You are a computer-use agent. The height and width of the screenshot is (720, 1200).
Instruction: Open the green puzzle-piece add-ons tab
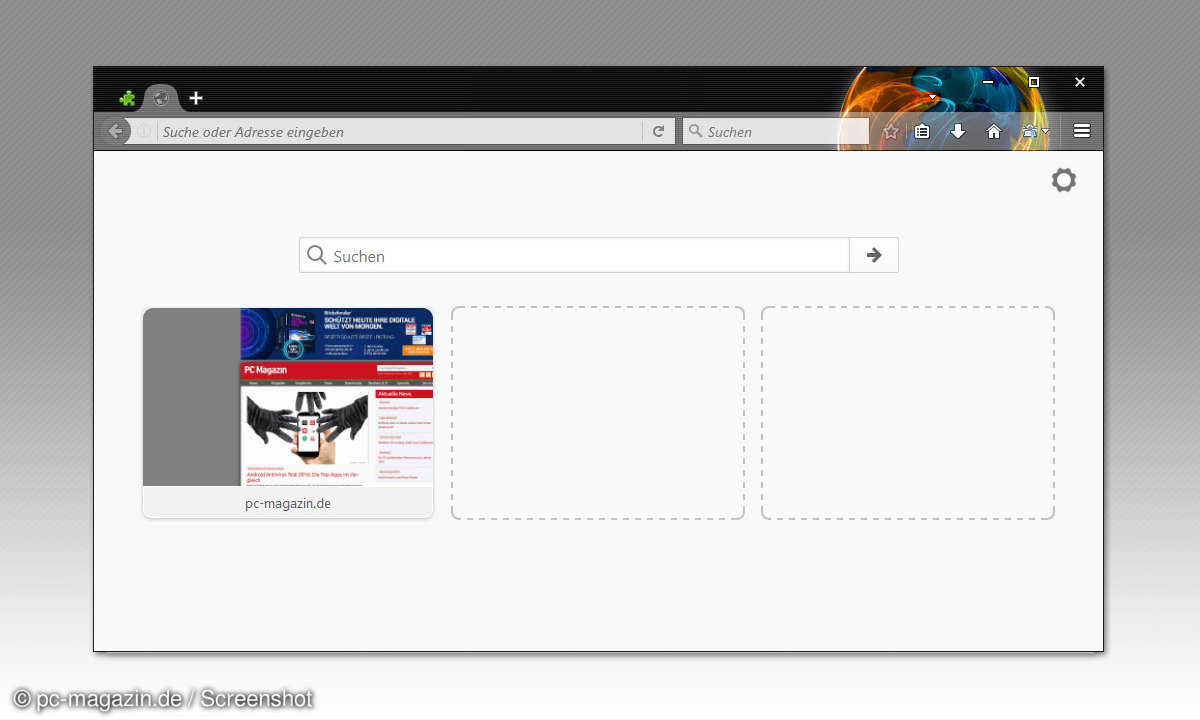click(x=127, y=98)
